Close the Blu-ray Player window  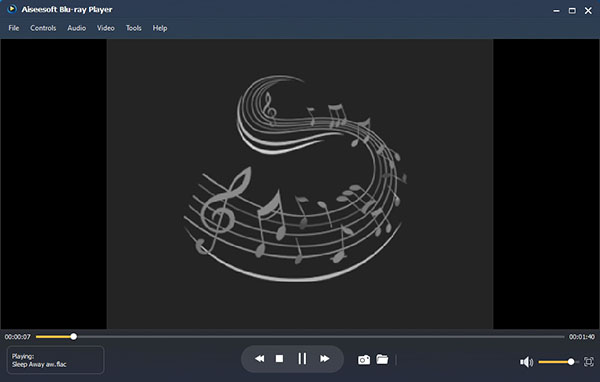(x=588, y=11)
